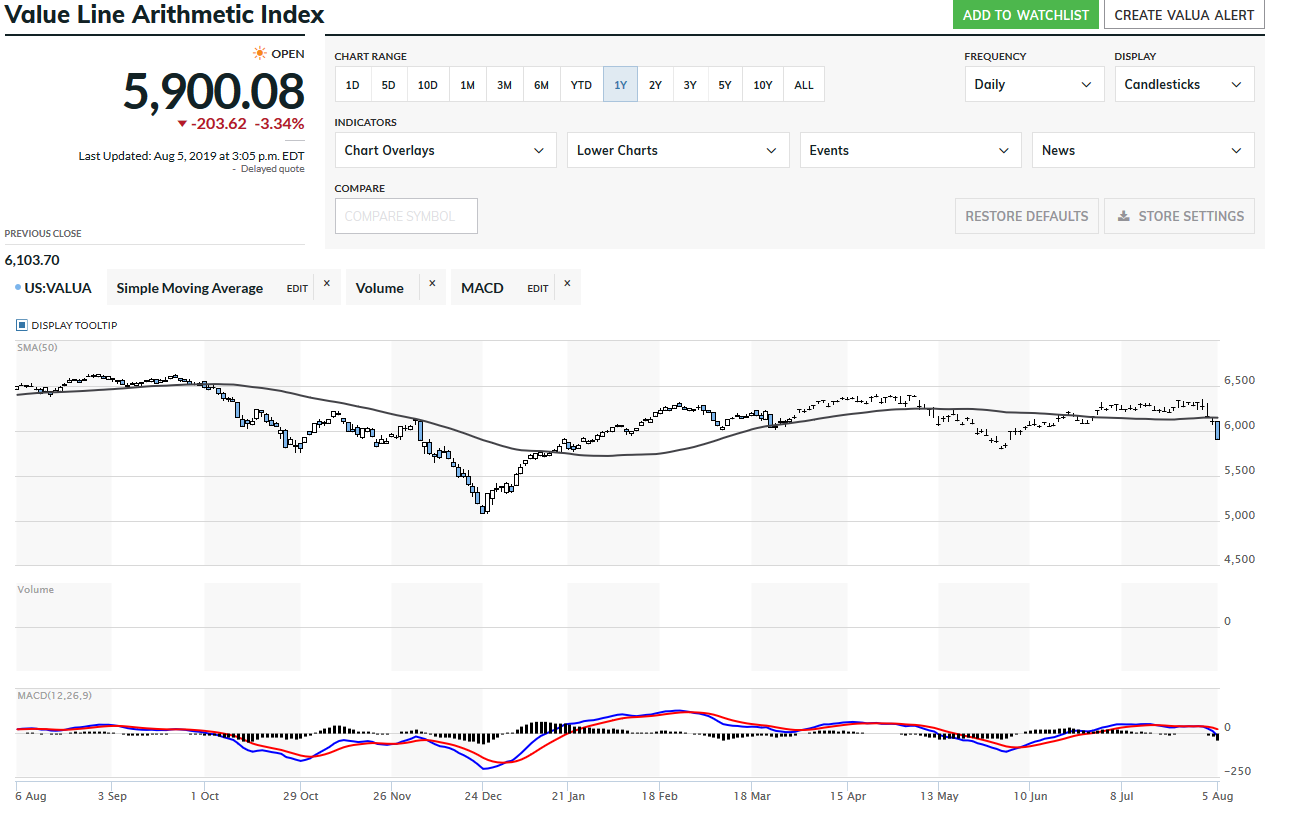Image resolution: width=1291 pixels, height=827 pixels.
Task: Click the 5 Aug date axis label
Action: click(1217, 797)
